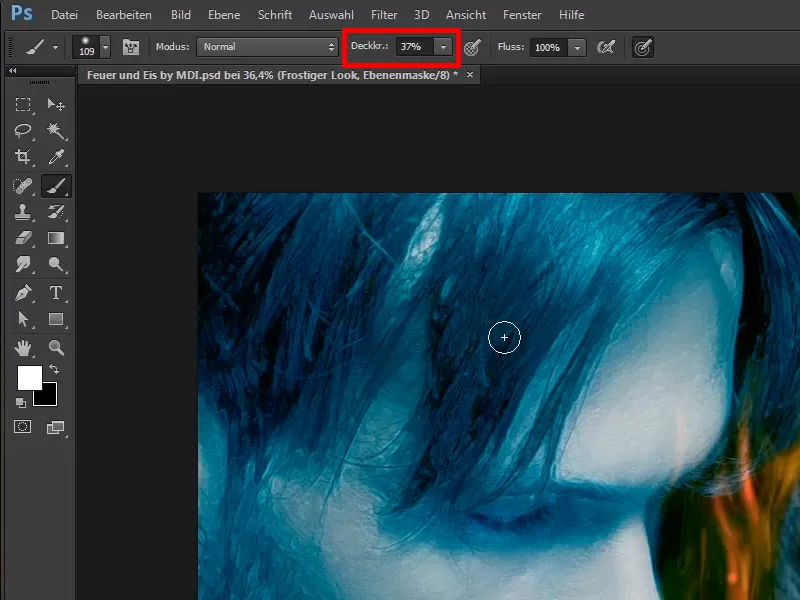The height and width of the screenshot is (600, 800).
Task: Select the History Brush tool
Action: pos(56,212)
